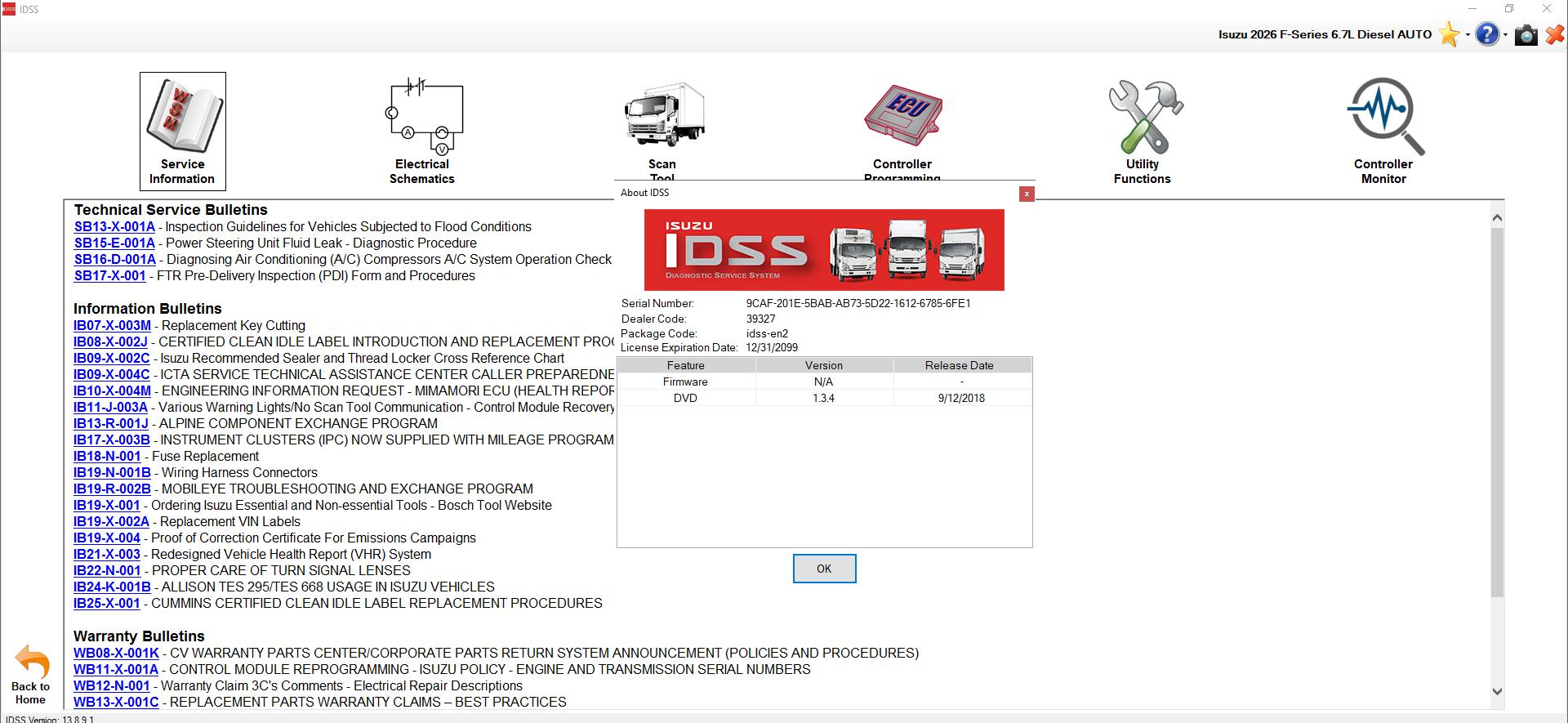Select the Version column header
The width and height of the screenshot is (1568, 723).
pos(824,365)
